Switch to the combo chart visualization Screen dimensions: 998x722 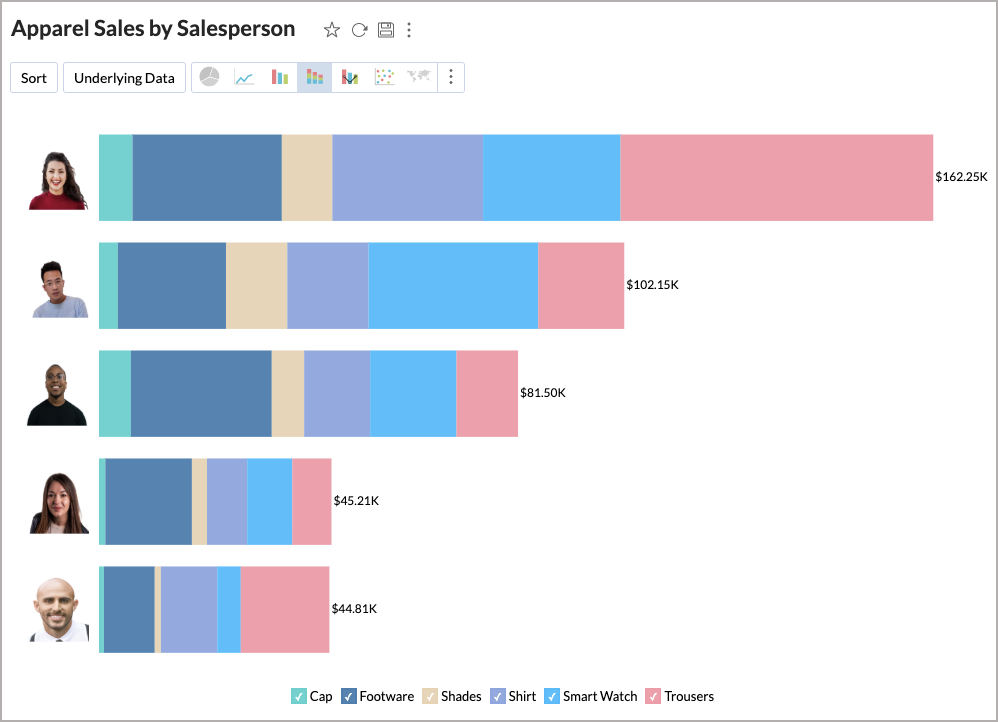click(350, 77)
